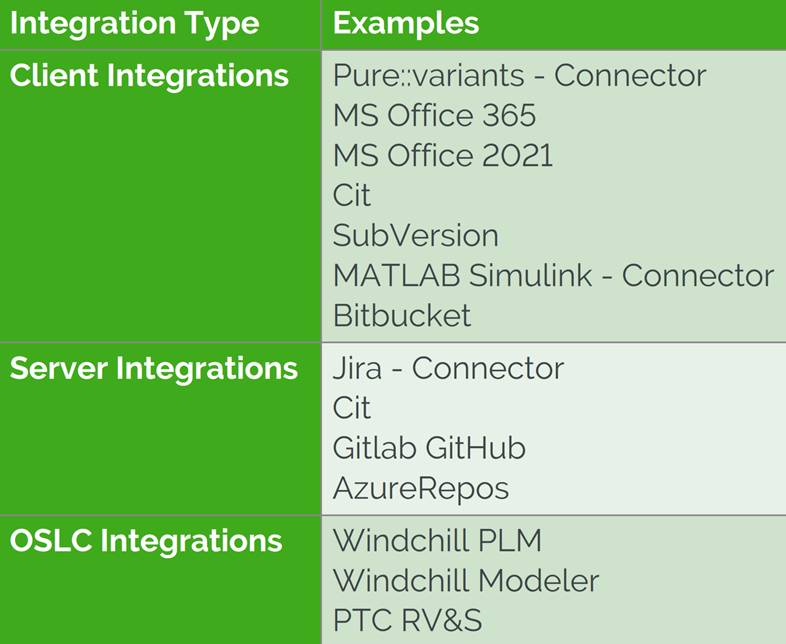The height and width of the screenshot is (644, 786).
Task: Click the Jira - Connector entry
Action: 448,368
